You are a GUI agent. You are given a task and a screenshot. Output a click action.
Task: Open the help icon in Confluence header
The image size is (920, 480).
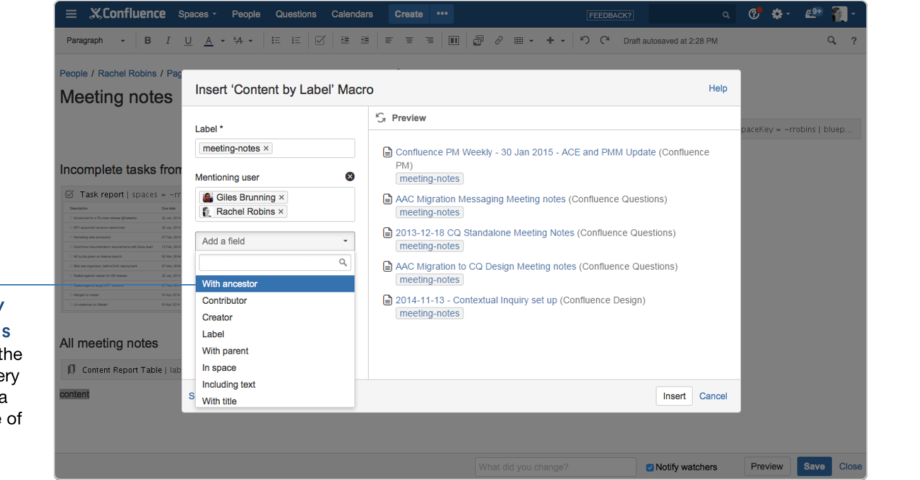(753, 14)
